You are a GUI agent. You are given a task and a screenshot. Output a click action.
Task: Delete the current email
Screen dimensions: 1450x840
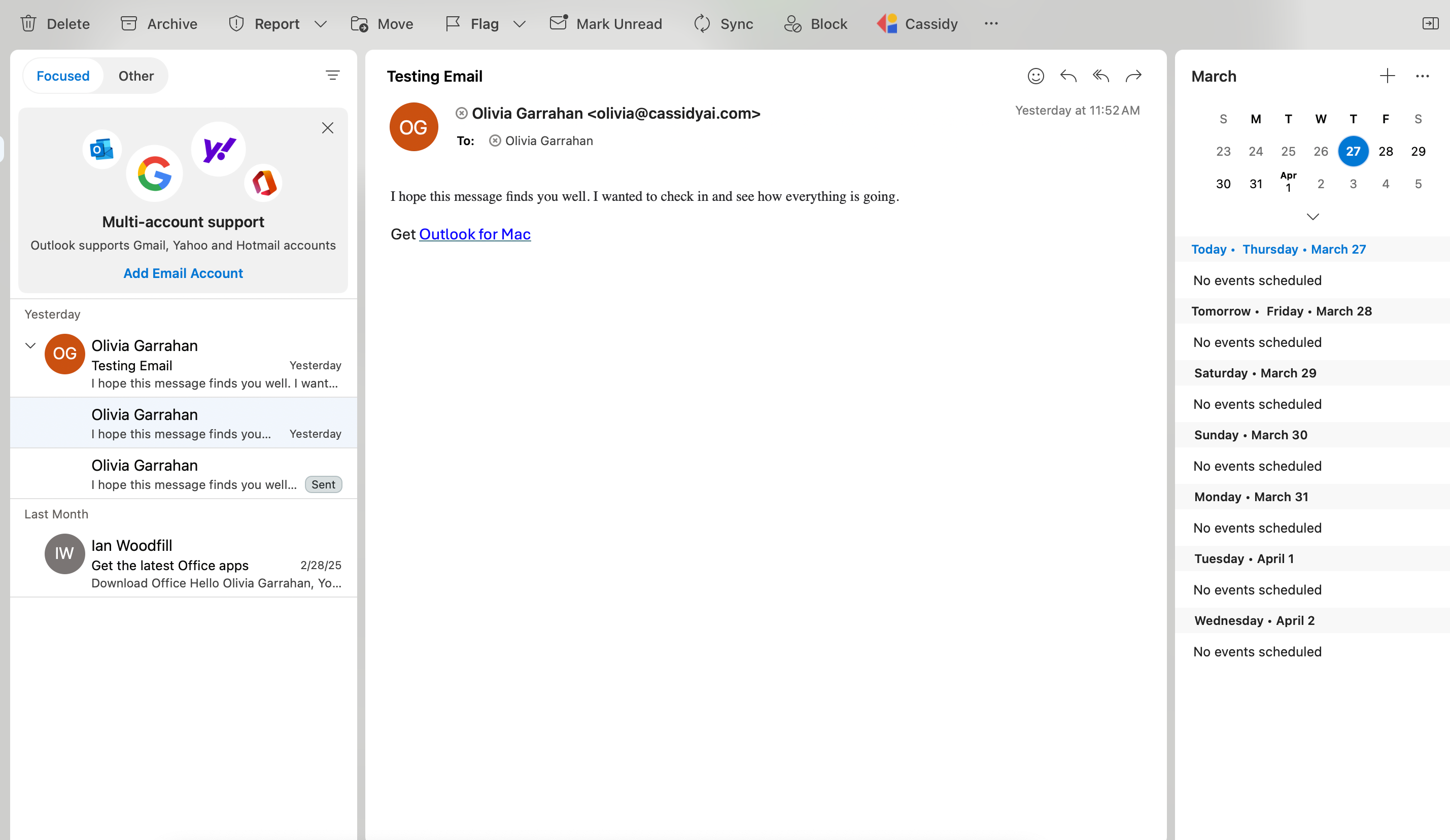click(x=55, y=24)
